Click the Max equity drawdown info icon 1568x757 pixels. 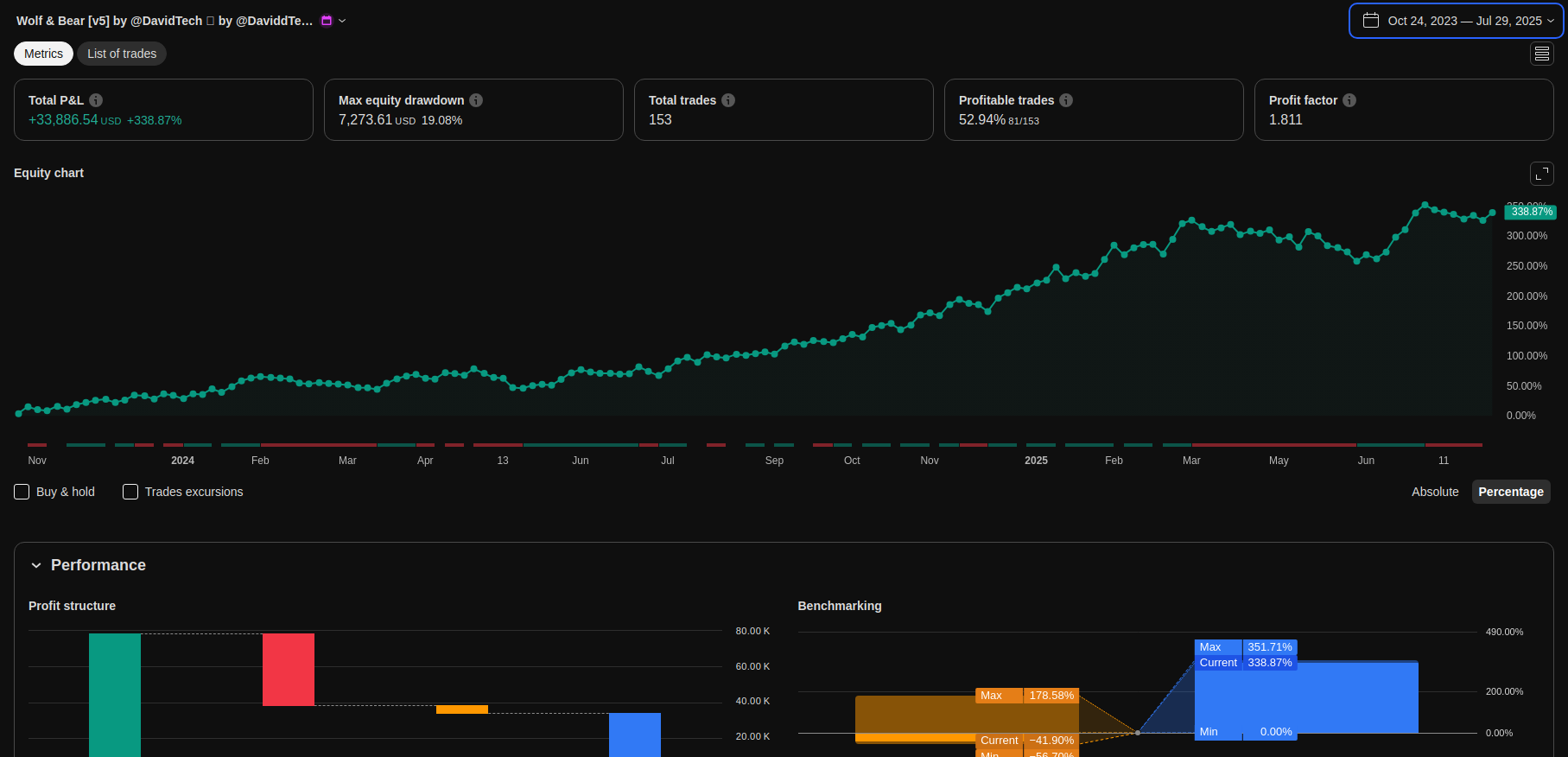click(x=476, y=100)
